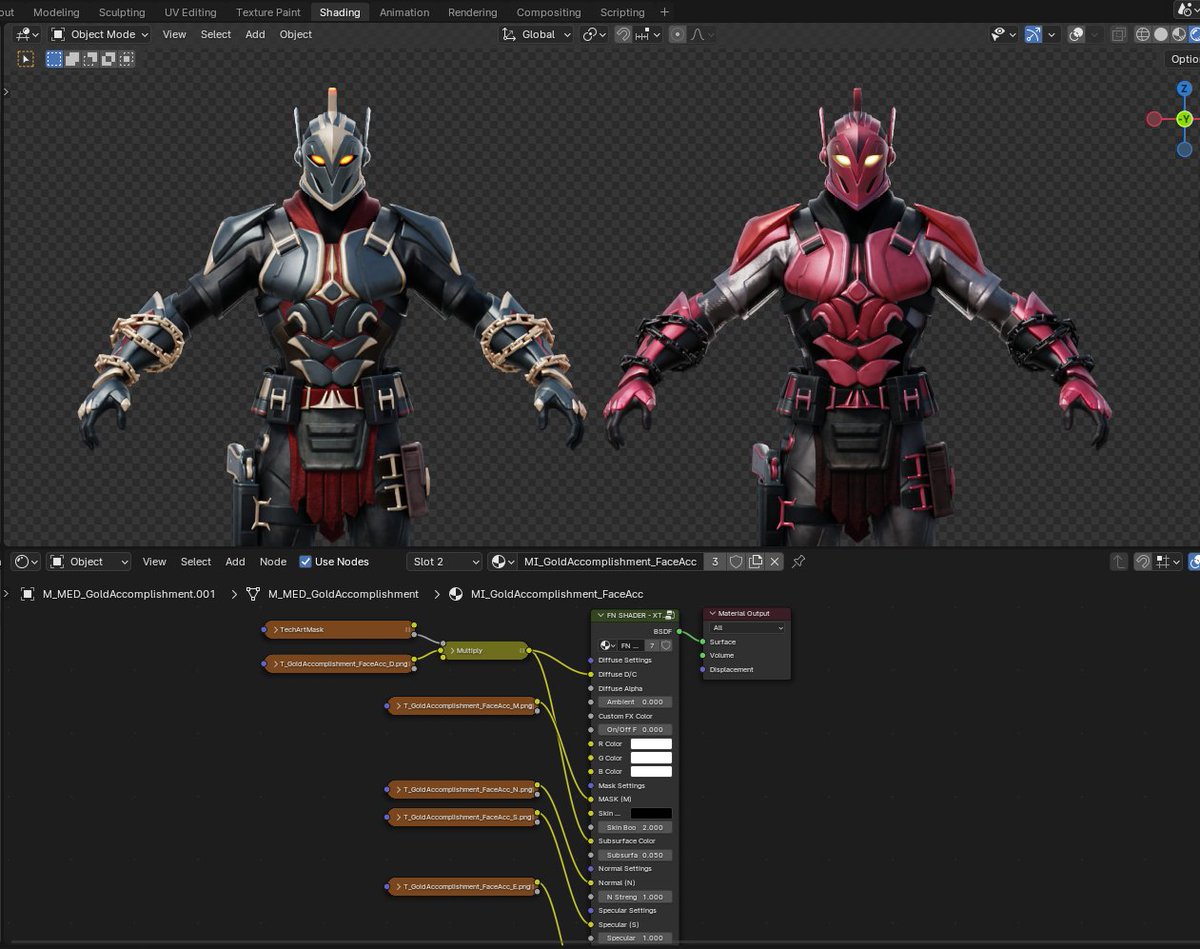Screen dimensions: 1200x949
Task: Open the object types visibility eye dropdown
Action: (1003, 34)
